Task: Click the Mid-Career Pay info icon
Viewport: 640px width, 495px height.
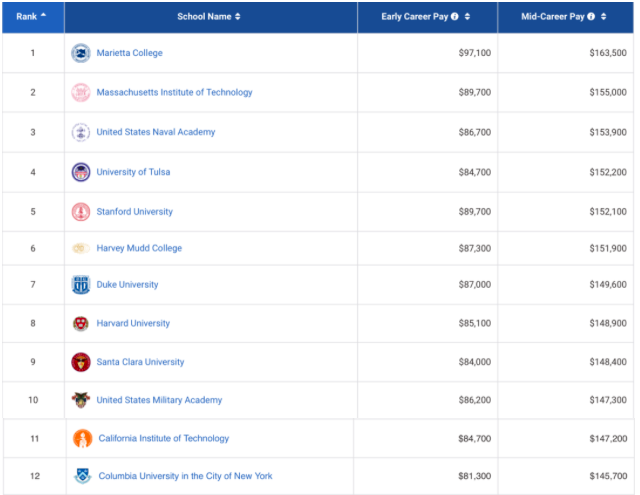Action: pyautogui.click(x=591, y=16)
